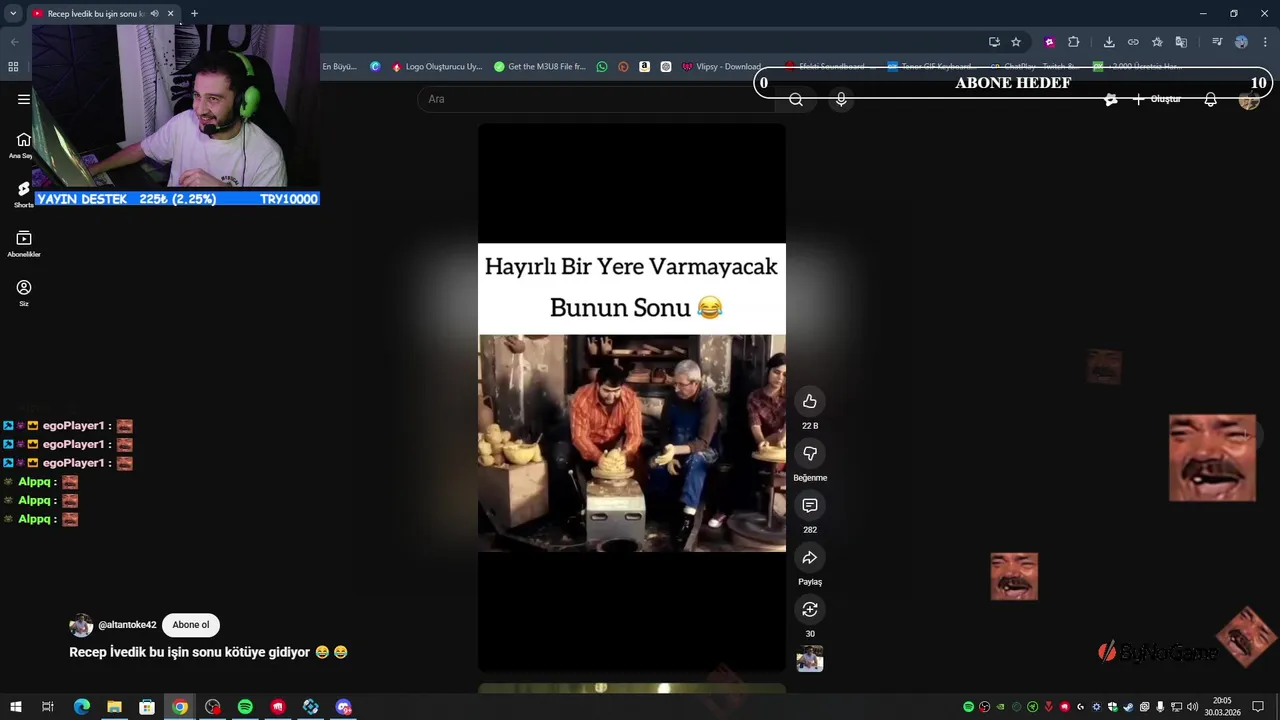Open Discord taskbar icon with 9+ badge
The height and width of the screenshot is (720, 1280).
pos(344,707)
